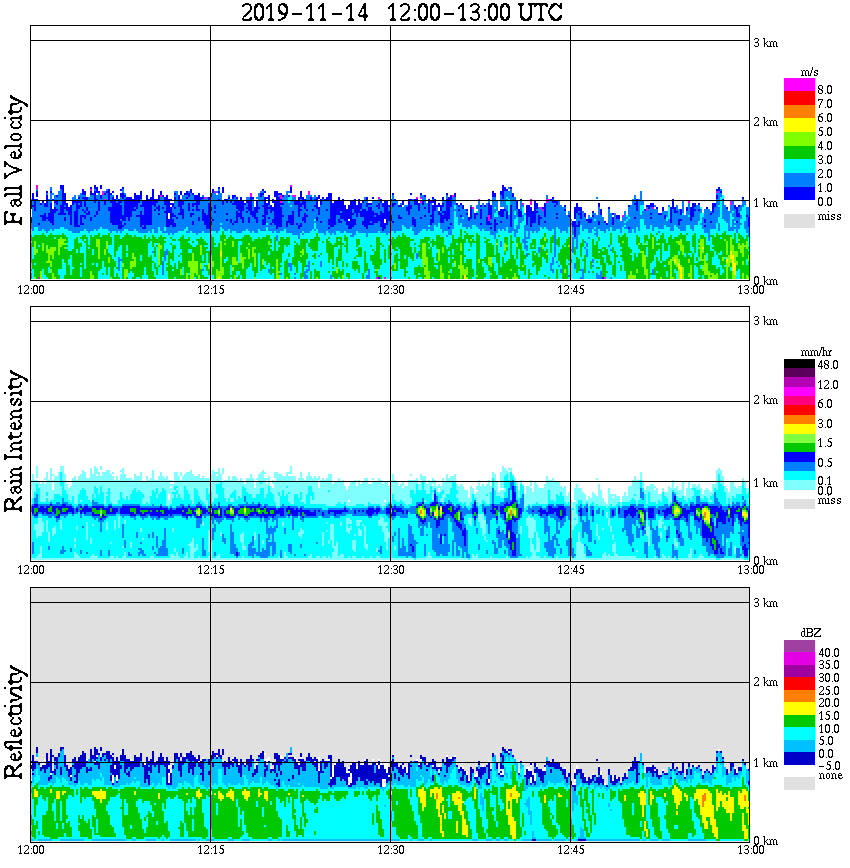Click the Reflectivity plot area between 12:30 and 12:45
Screen dimensions: 850x868
[x=481, y=714]
